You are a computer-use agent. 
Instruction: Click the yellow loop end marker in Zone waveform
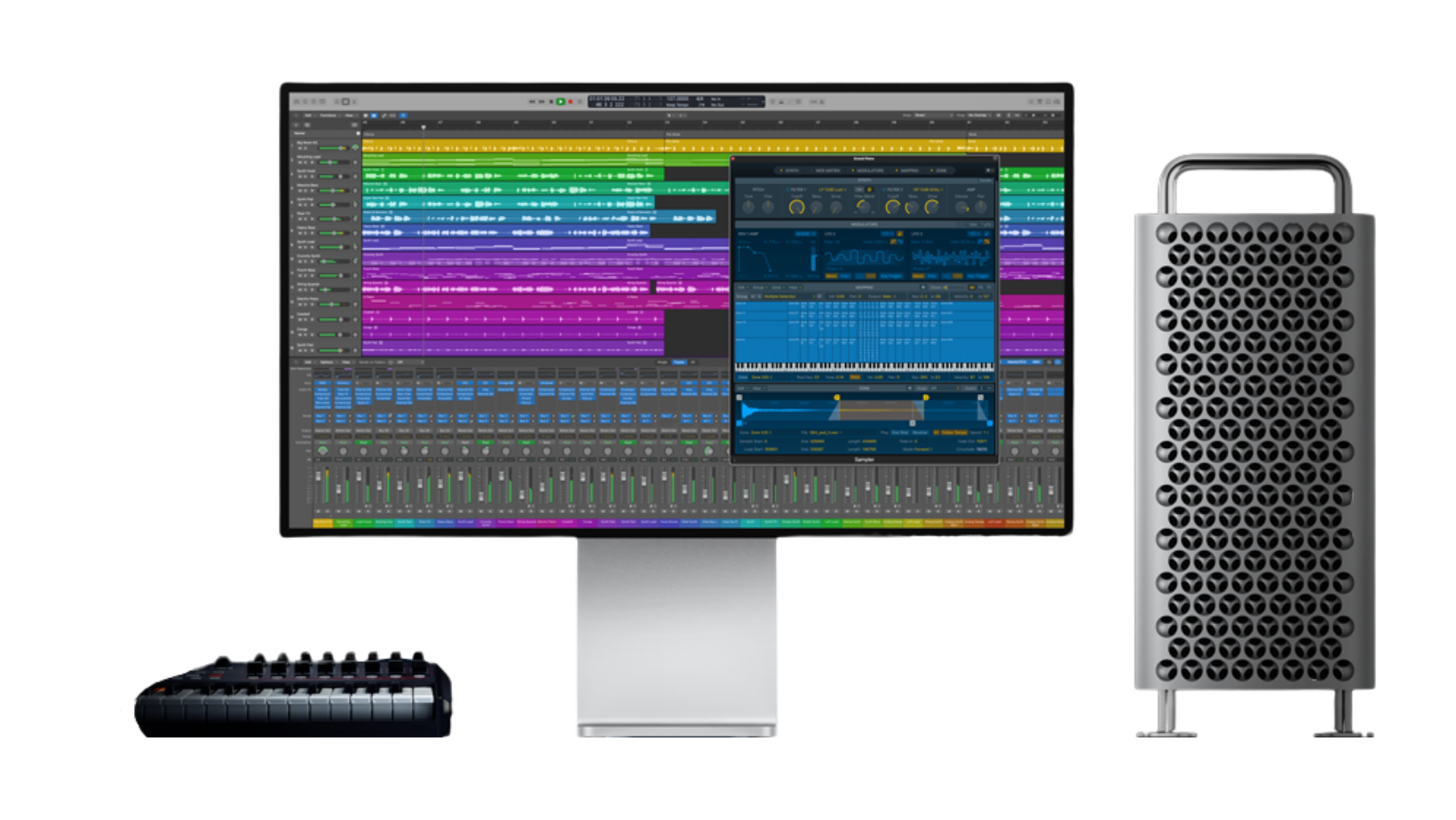(926, 398)
